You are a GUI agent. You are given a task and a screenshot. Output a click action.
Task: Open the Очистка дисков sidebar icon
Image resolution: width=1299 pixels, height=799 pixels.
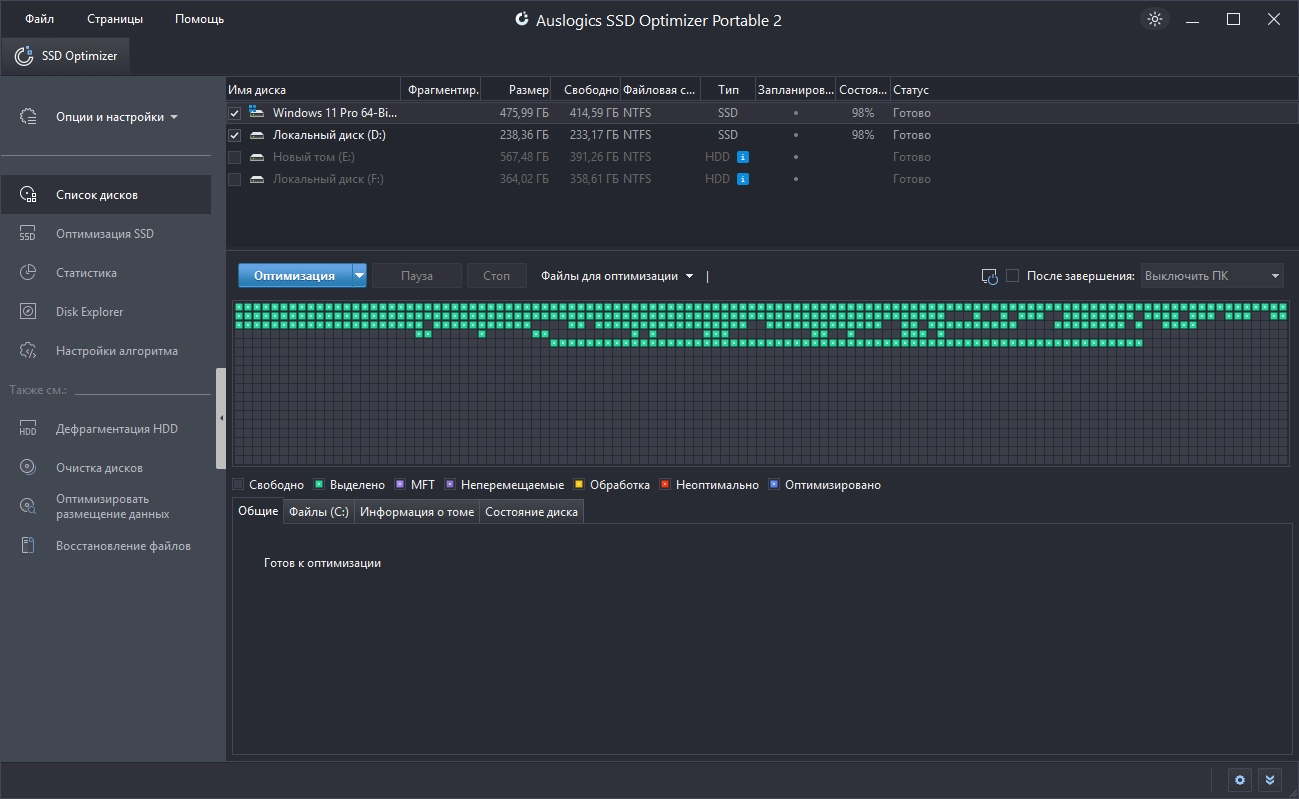(28, 468)
